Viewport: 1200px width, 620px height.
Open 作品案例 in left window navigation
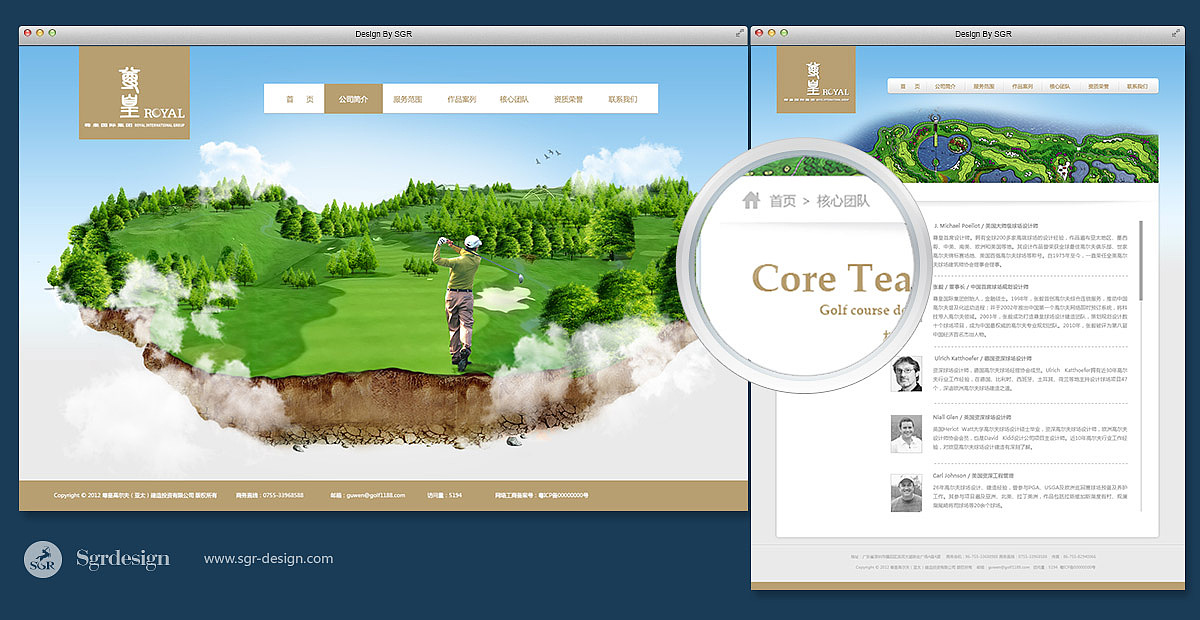point(462,99)
